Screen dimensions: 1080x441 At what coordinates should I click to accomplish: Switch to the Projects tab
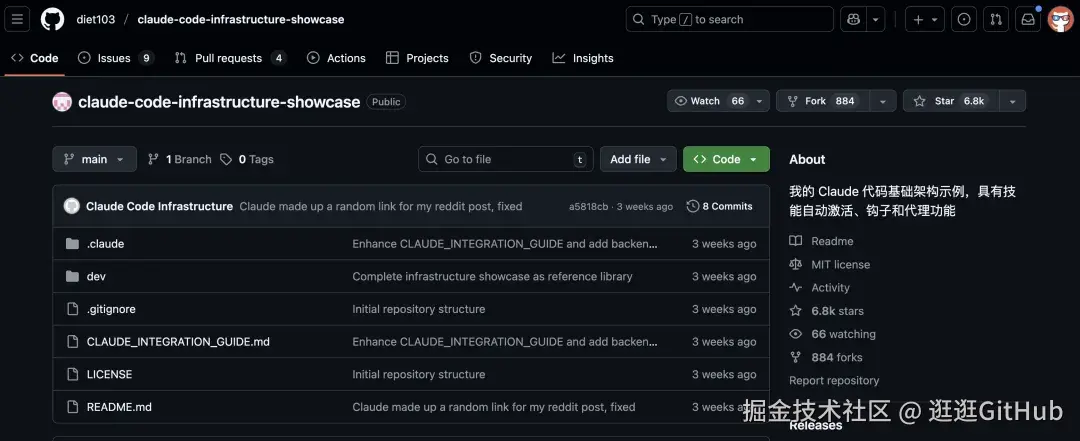click(x=417, y=59)
